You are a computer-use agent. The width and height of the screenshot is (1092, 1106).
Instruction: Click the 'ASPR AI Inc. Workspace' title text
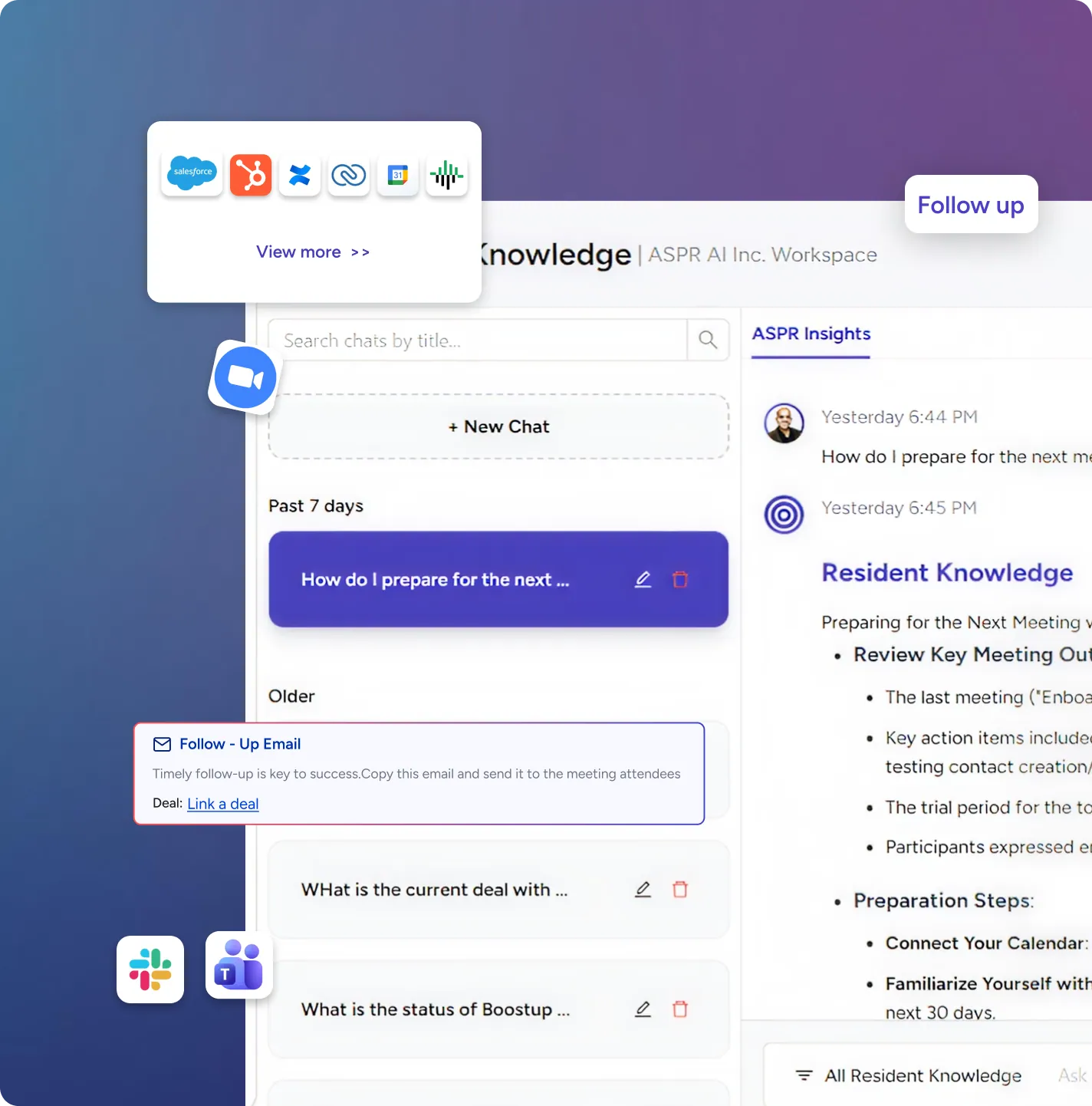763,255
